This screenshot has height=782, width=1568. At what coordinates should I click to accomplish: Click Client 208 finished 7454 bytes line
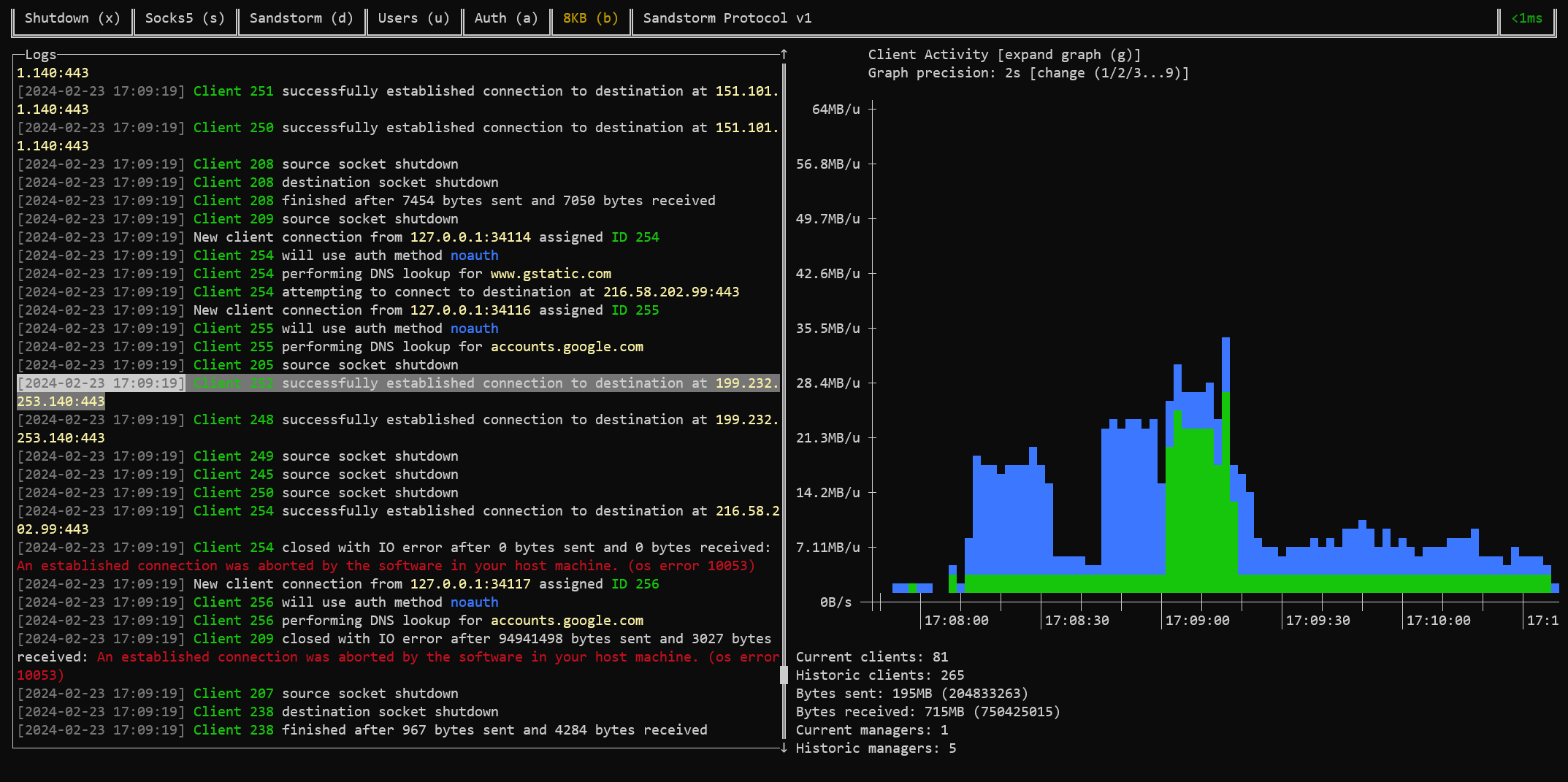[x=367, y=201]
